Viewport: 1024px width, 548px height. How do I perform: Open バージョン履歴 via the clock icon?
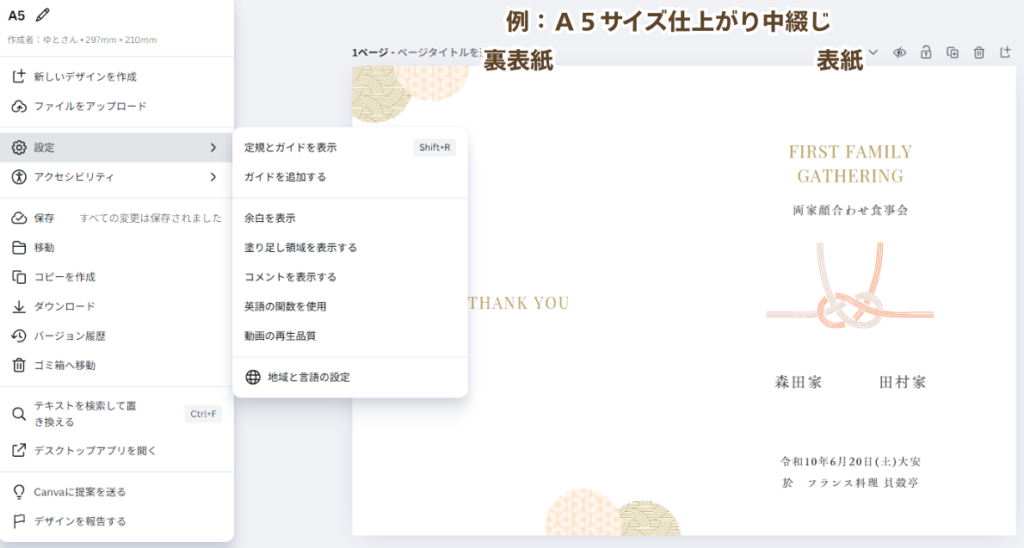pos(19,336)
